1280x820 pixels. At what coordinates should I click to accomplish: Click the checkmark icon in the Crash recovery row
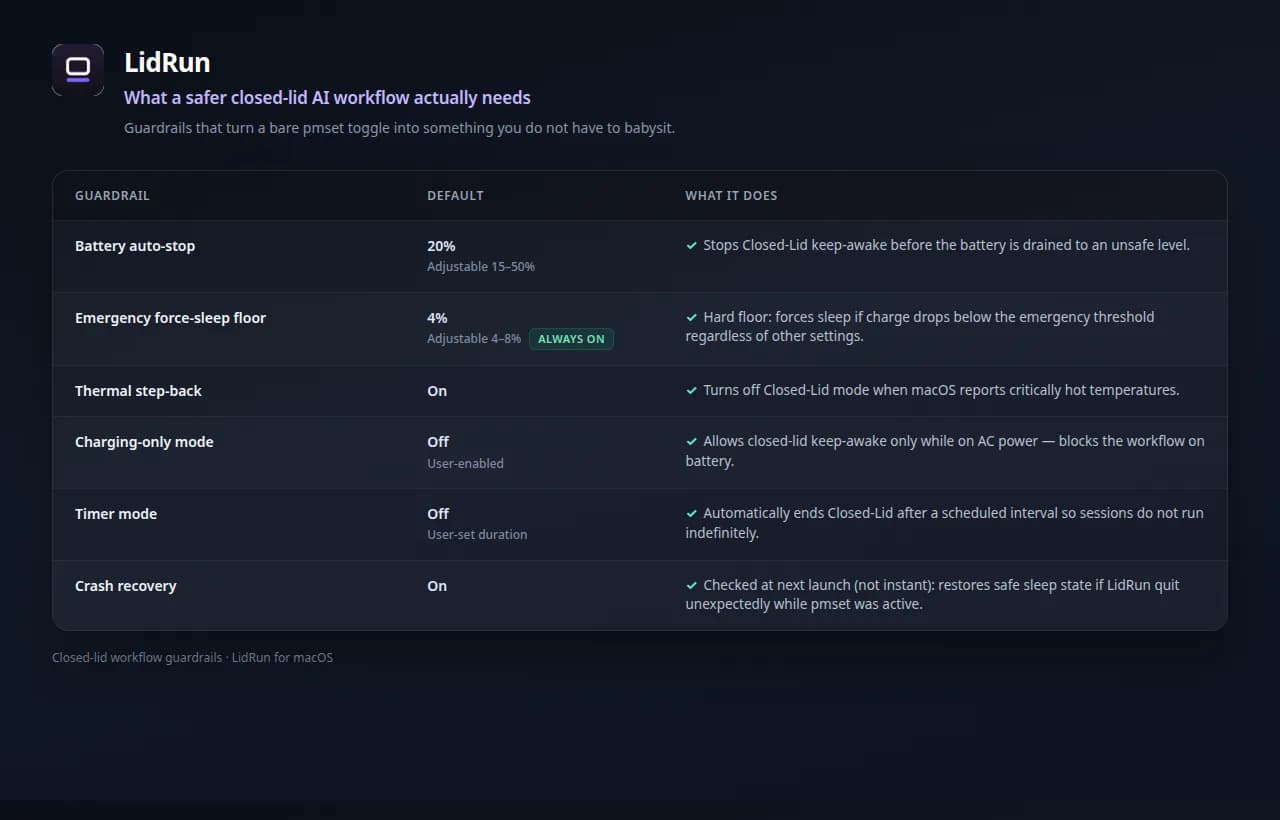pos(691,586)
